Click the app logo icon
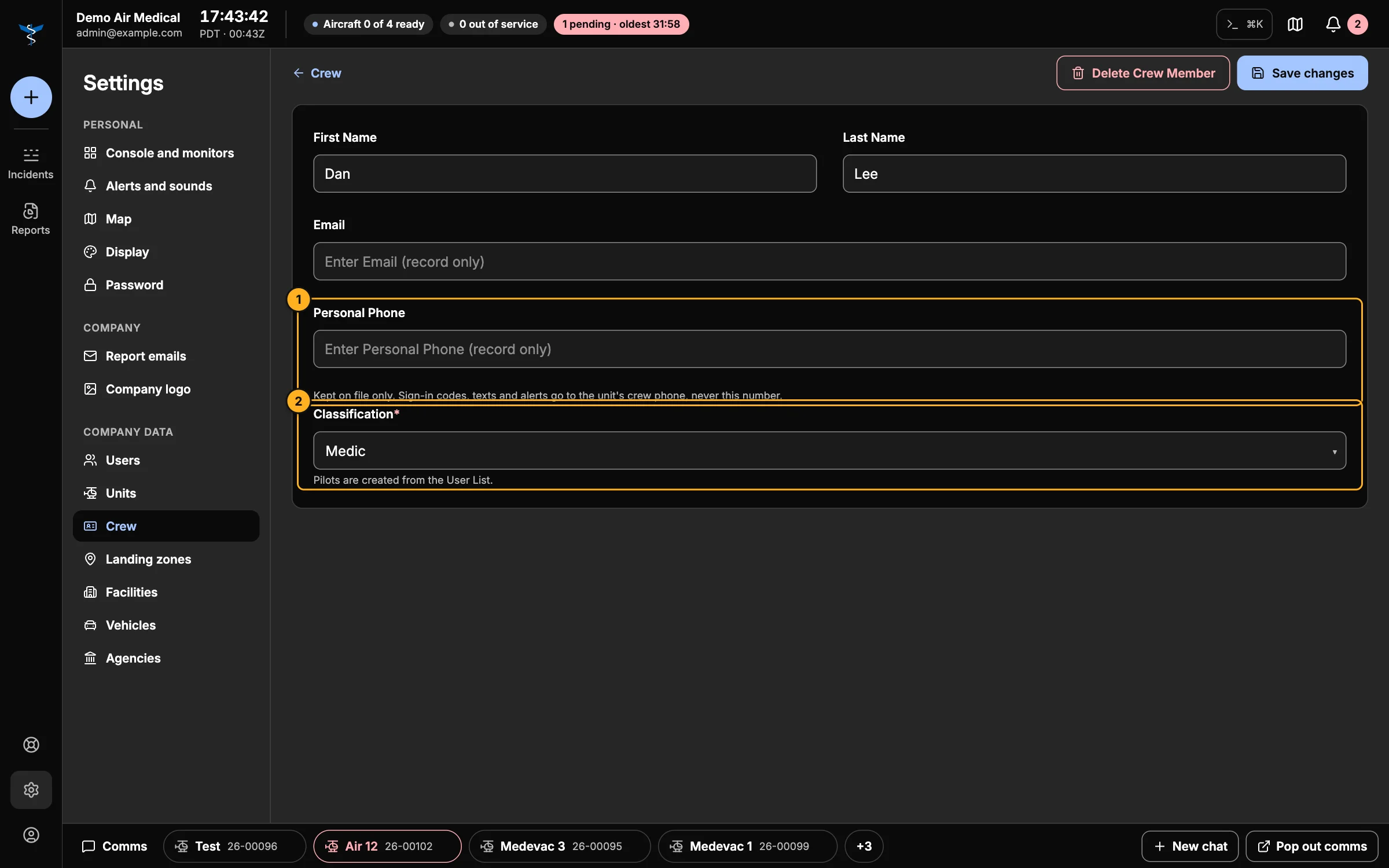 pos(31,34)
